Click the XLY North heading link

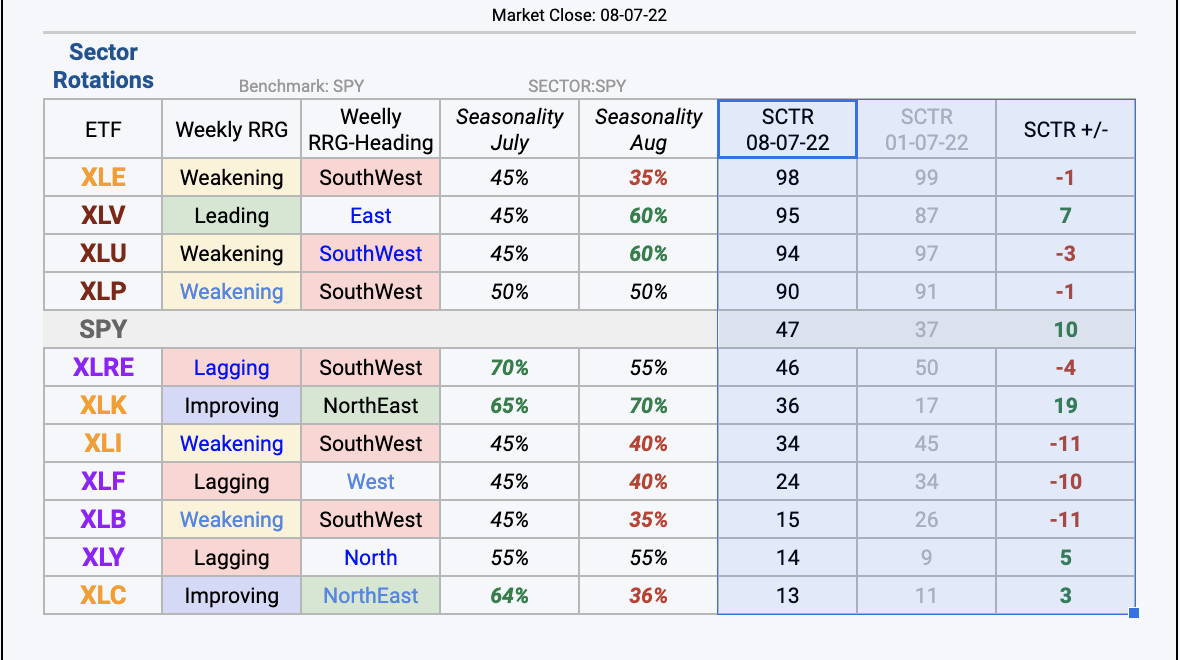coord(370,558)
